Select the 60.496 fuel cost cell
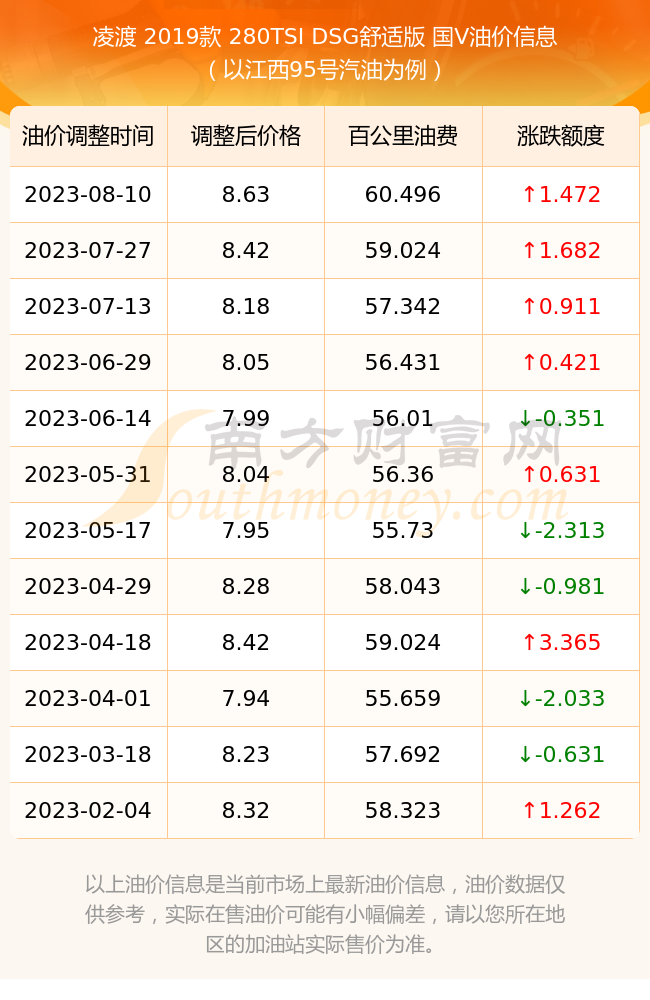Image resolution: width=650 pixels, height=1000 pixels. coord(403,195)
